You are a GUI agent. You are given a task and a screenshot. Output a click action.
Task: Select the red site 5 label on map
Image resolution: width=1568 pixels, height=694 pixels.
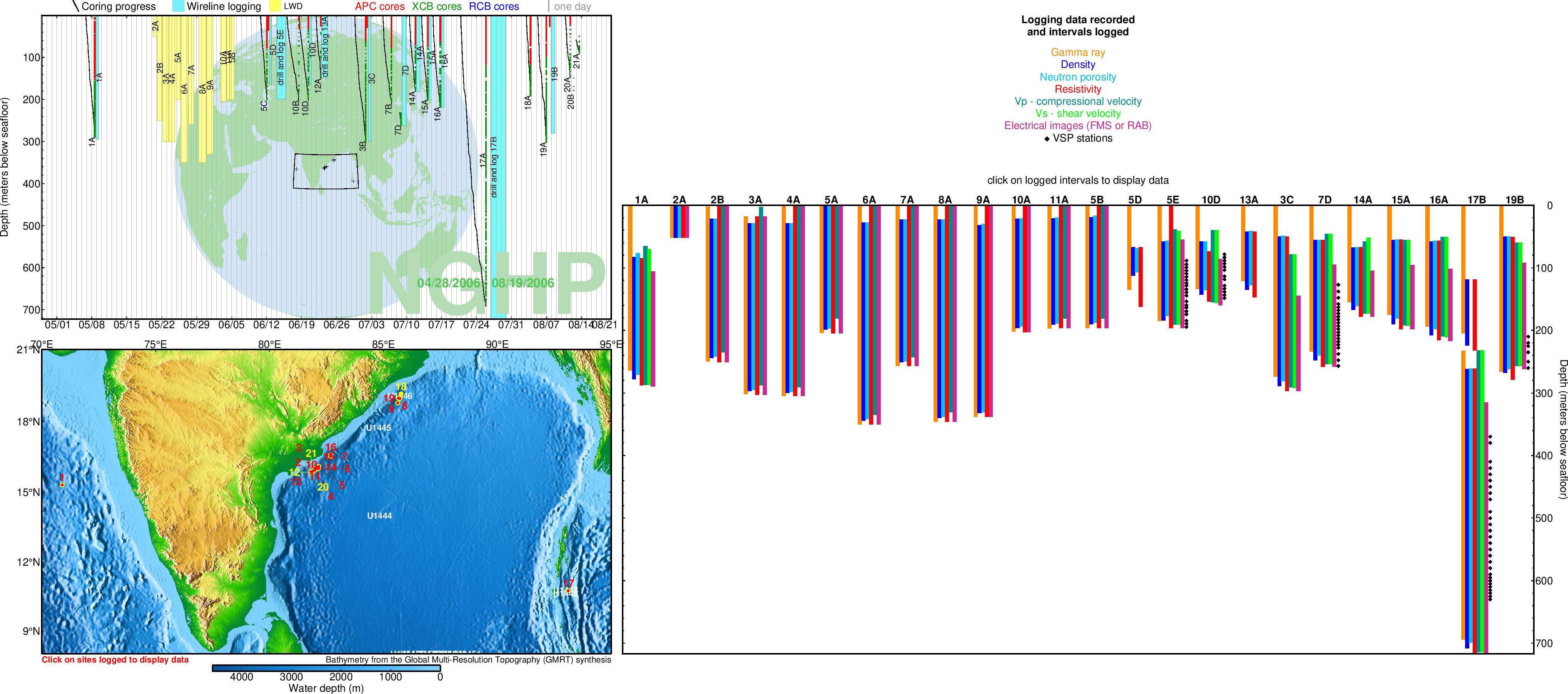(x=342, y=485)
